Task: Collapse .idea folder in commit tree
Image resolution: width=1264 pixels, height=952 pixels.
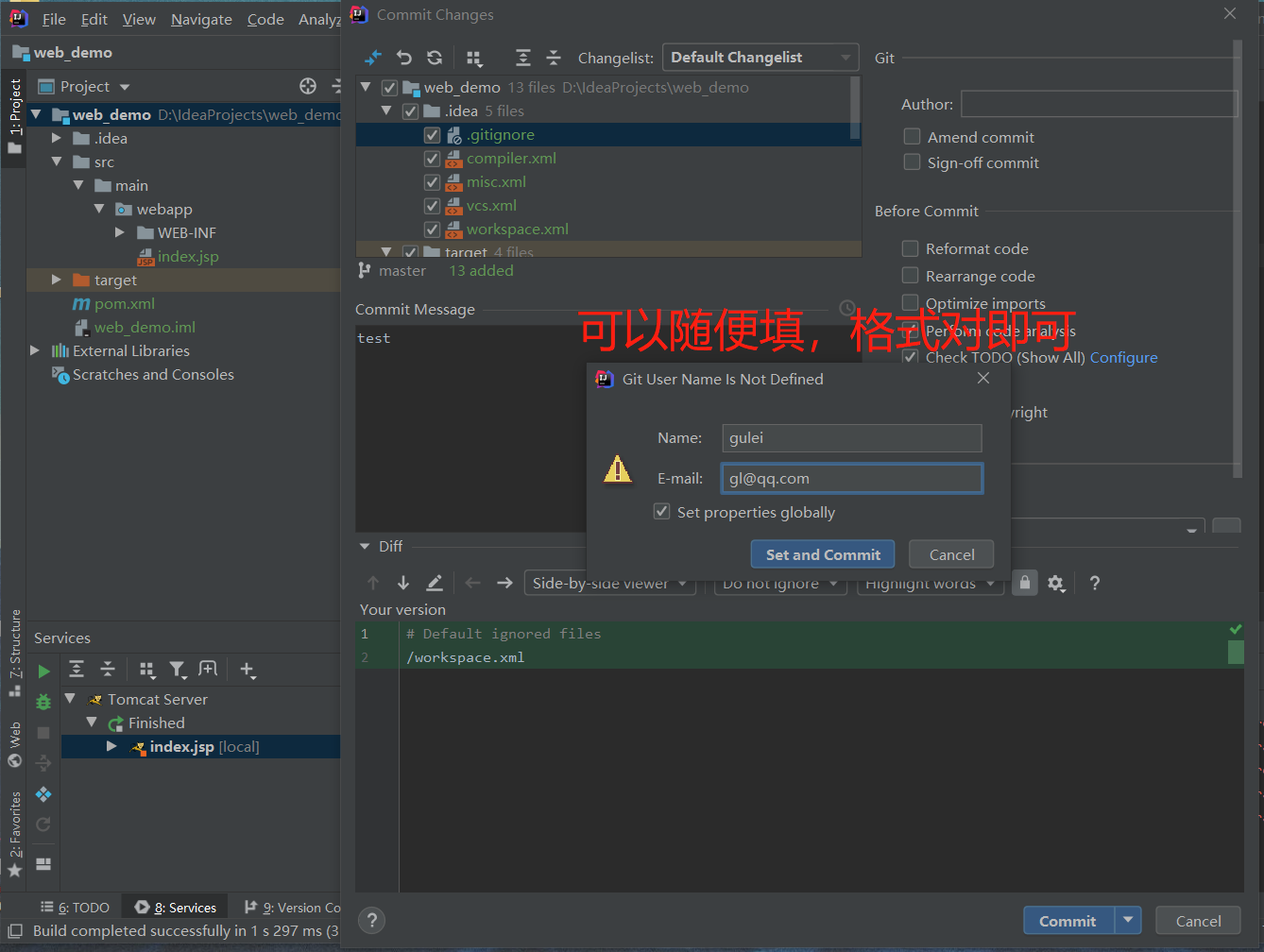Action: (385, 110)
